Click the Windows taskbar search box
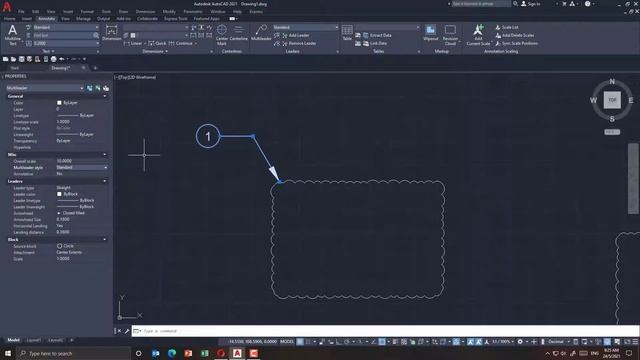 pyautogui.click(x=73, y=353)
